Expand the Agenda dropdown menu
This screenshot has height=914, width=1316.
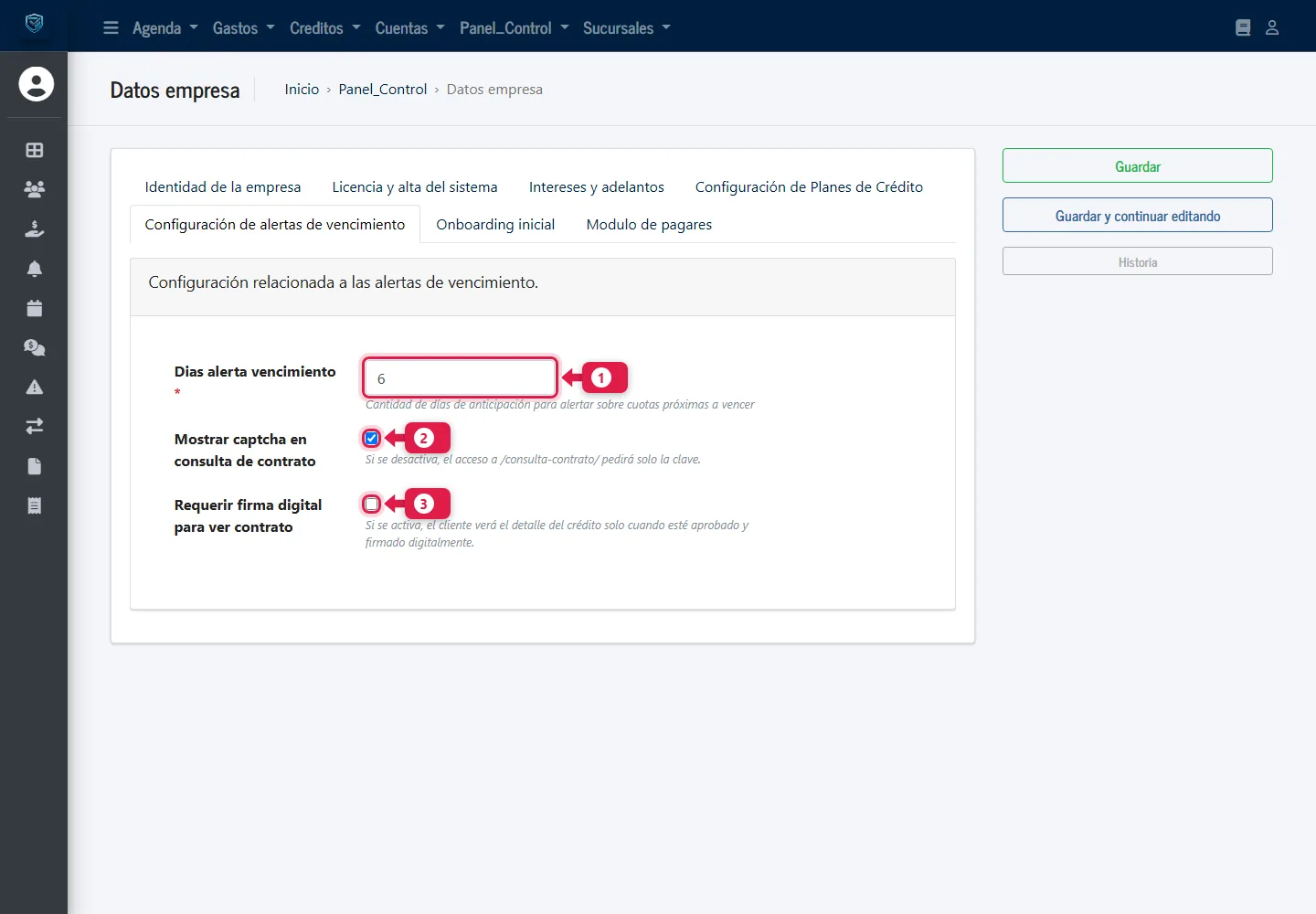coord(165,28)
